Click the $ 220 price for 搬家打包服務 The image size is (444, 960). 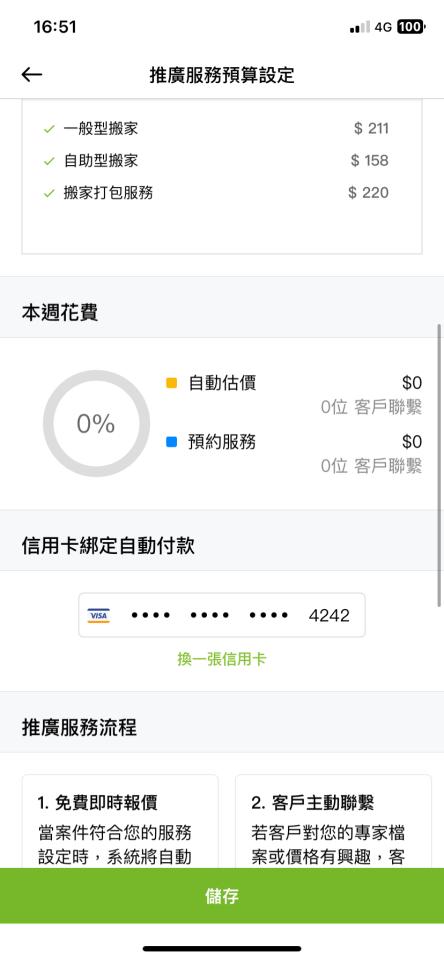click(x=368, y=193)
